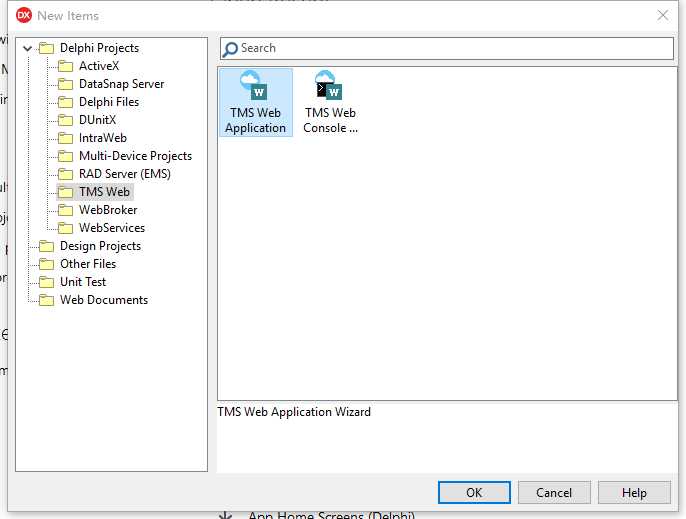Choose the Delphi Files category
The width and height of the screenshot is (686, 519).
[109, 102]
